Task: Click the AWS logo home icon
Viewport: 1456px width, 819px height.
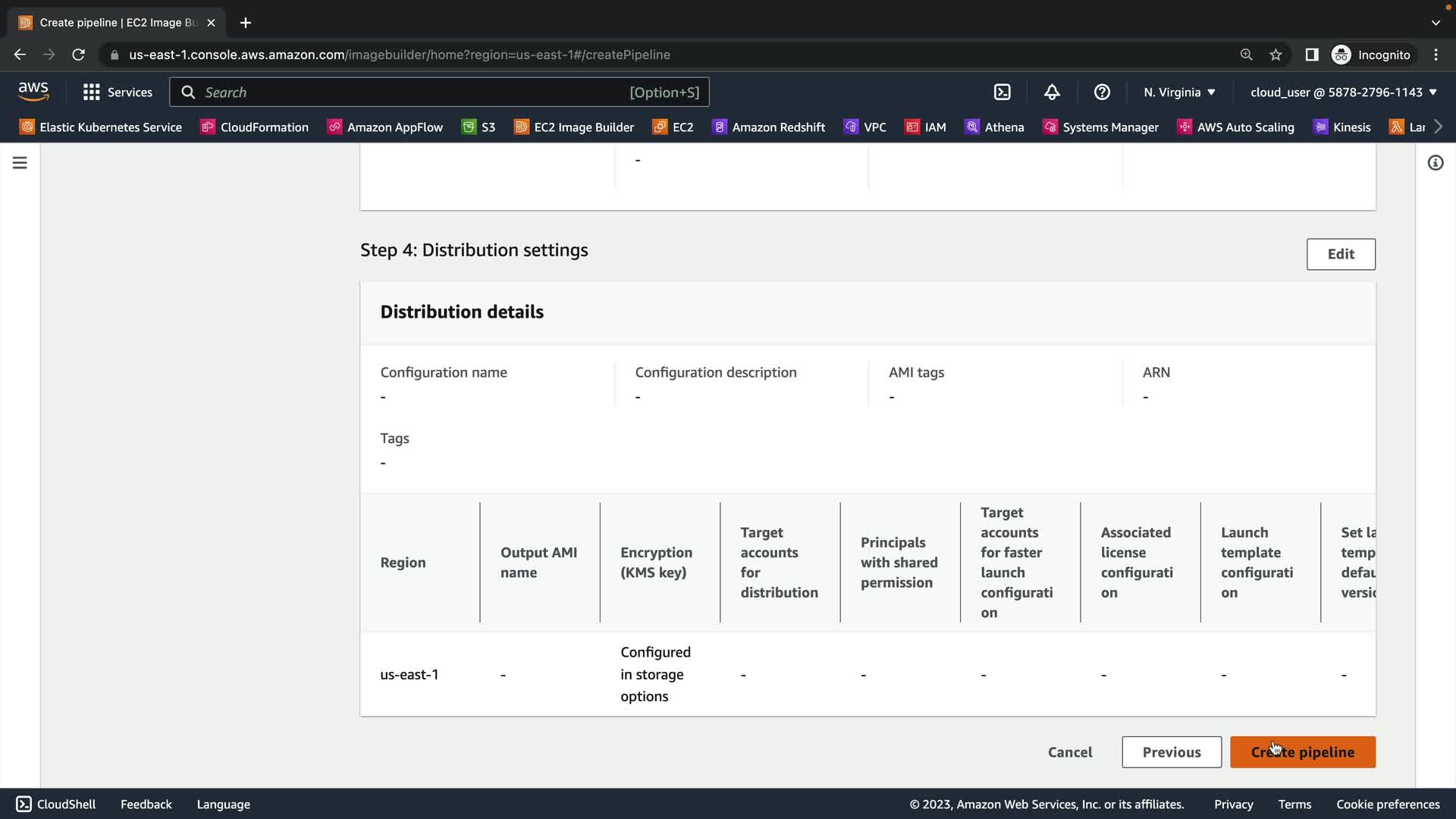Action: 33,92
